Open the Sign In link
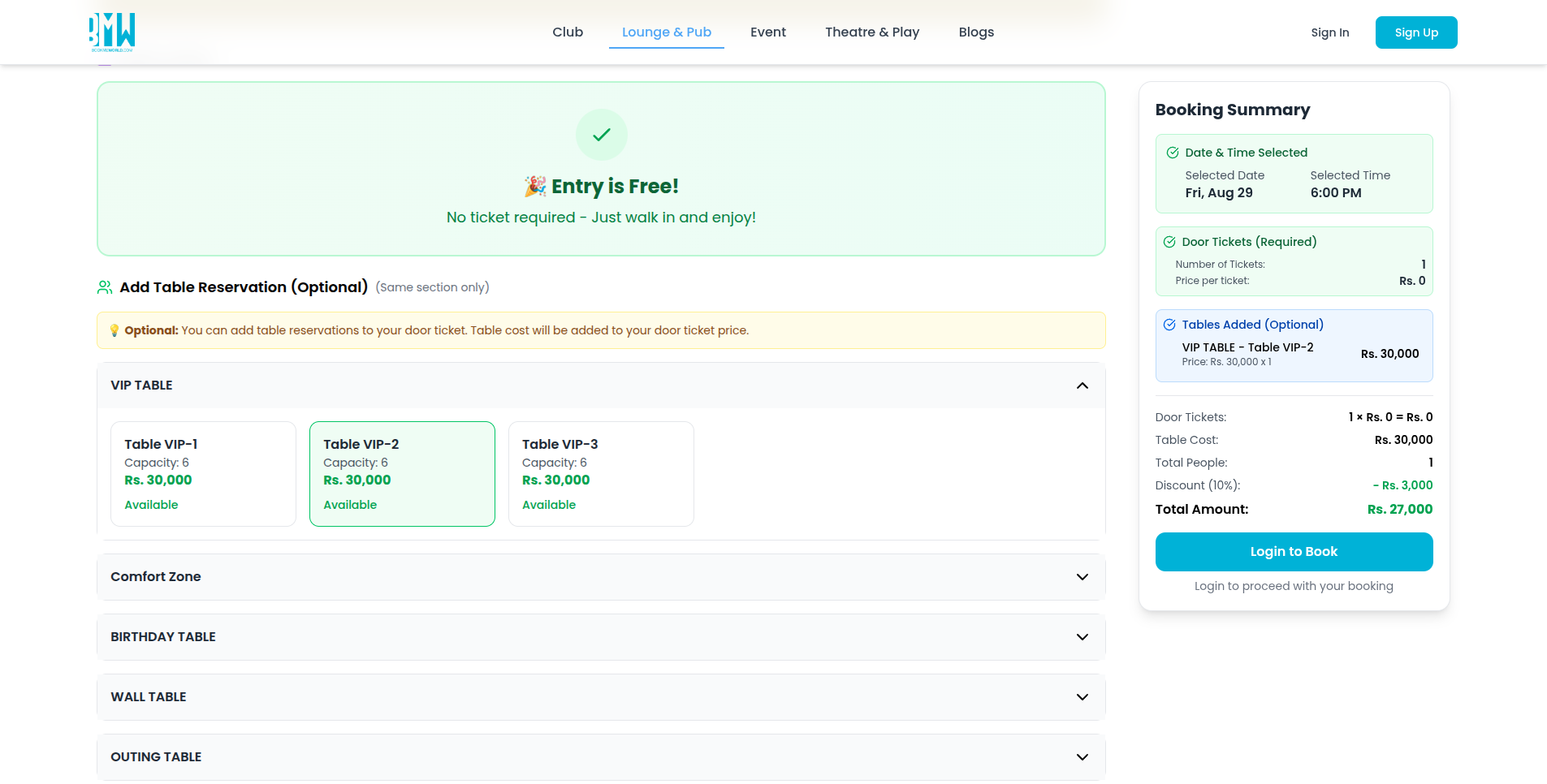Viewport: 1547px width, 784px height. click(1329, 32)
